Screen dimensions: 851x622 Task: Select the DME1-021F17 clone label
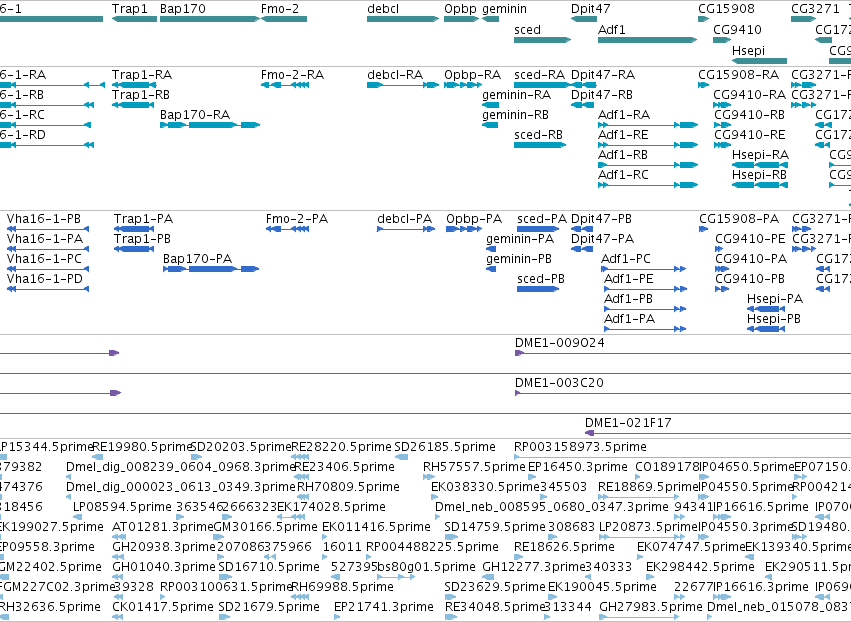628,423
